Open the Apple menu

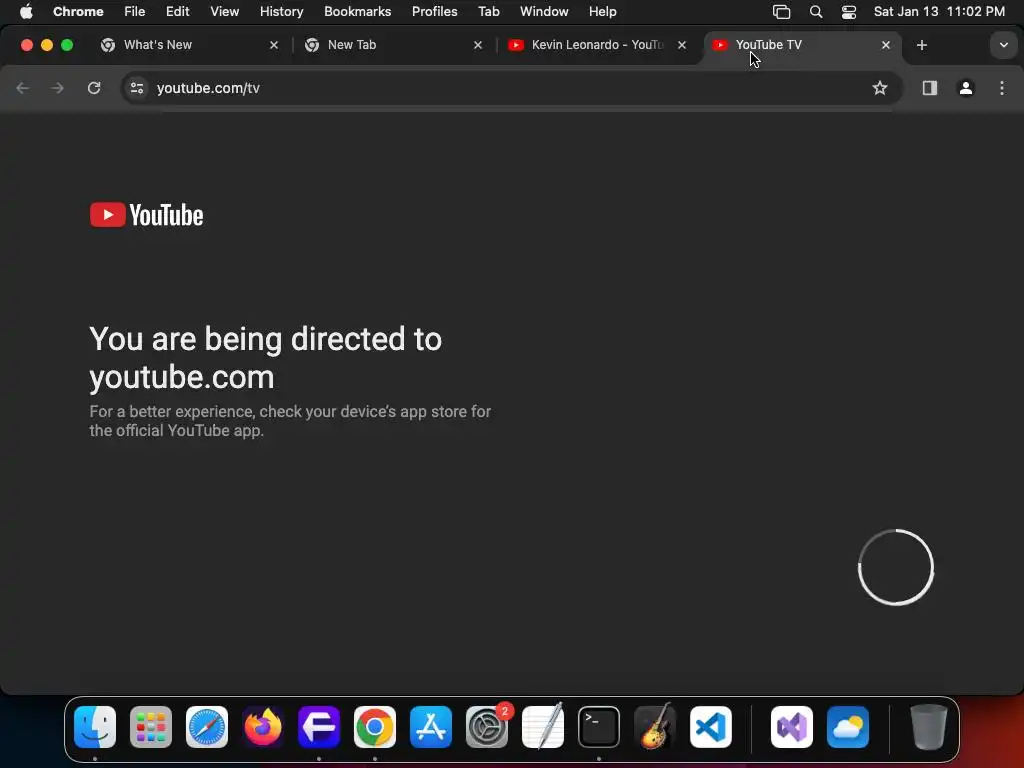(26, 11)
